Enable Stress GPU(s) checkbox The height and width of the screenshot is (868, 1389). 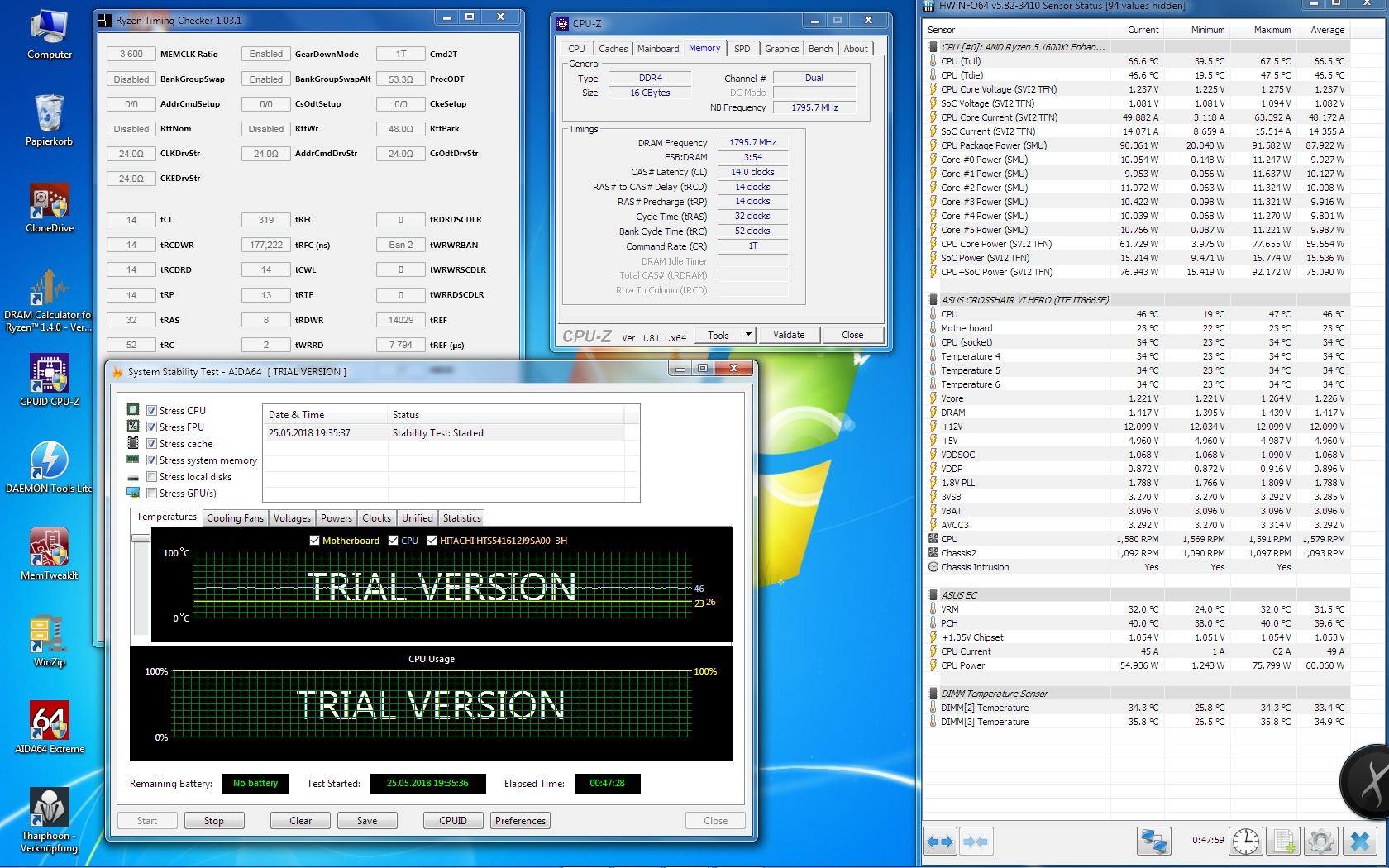[152, 493]
